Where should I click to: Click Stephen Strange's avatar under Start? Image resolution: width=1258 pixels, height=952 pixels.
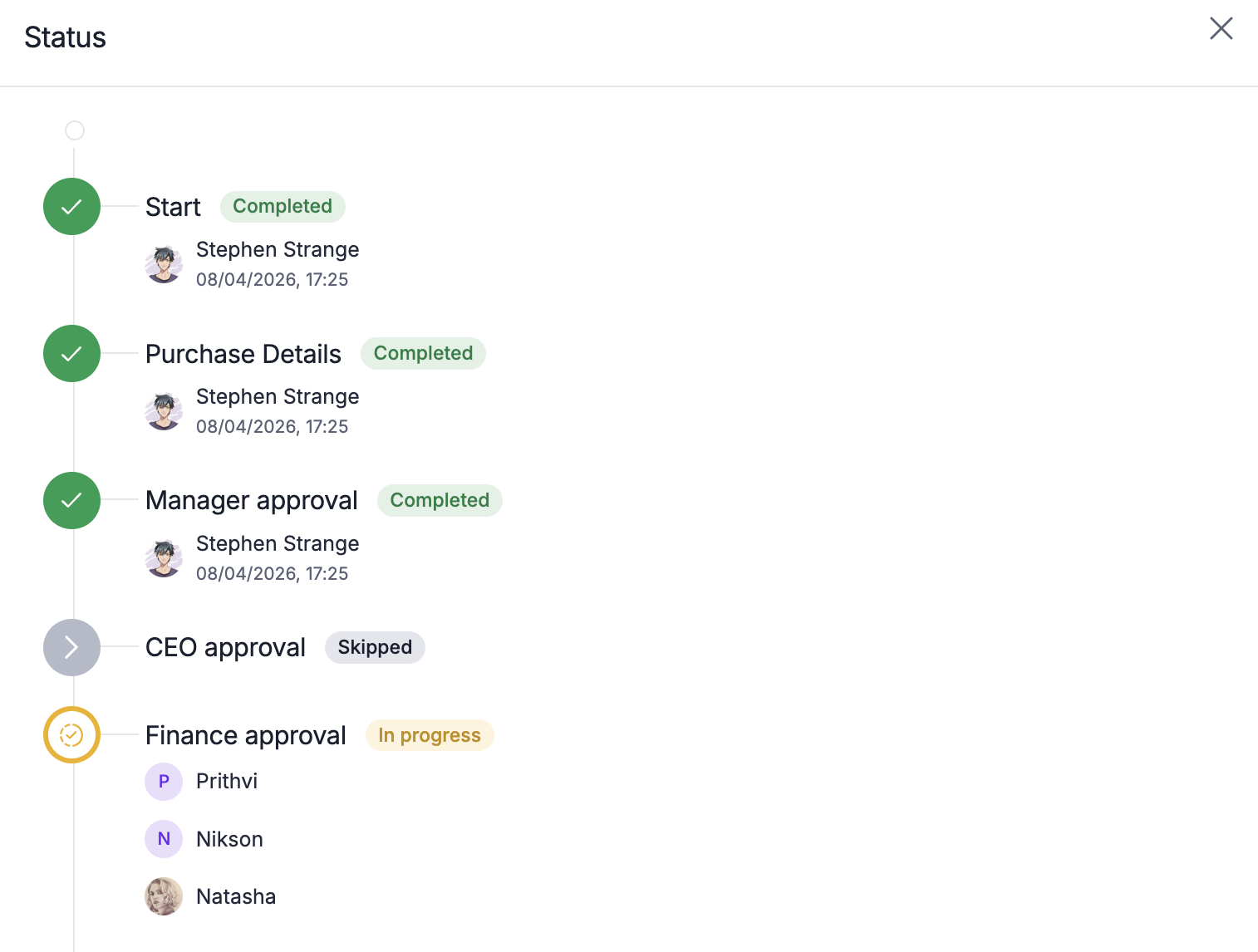(x=164, y=264)
